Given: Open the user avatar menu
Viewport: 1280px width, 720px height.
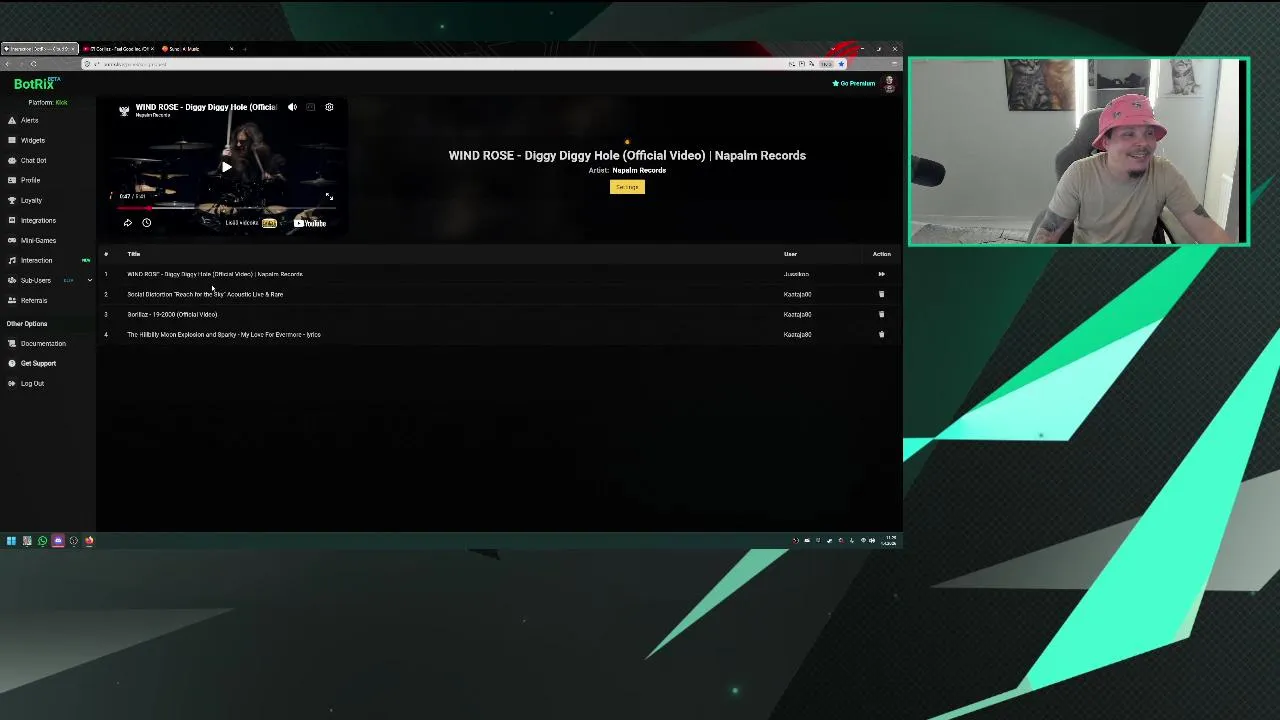Looking at the screenshot, I should click(x=889, y=84).
